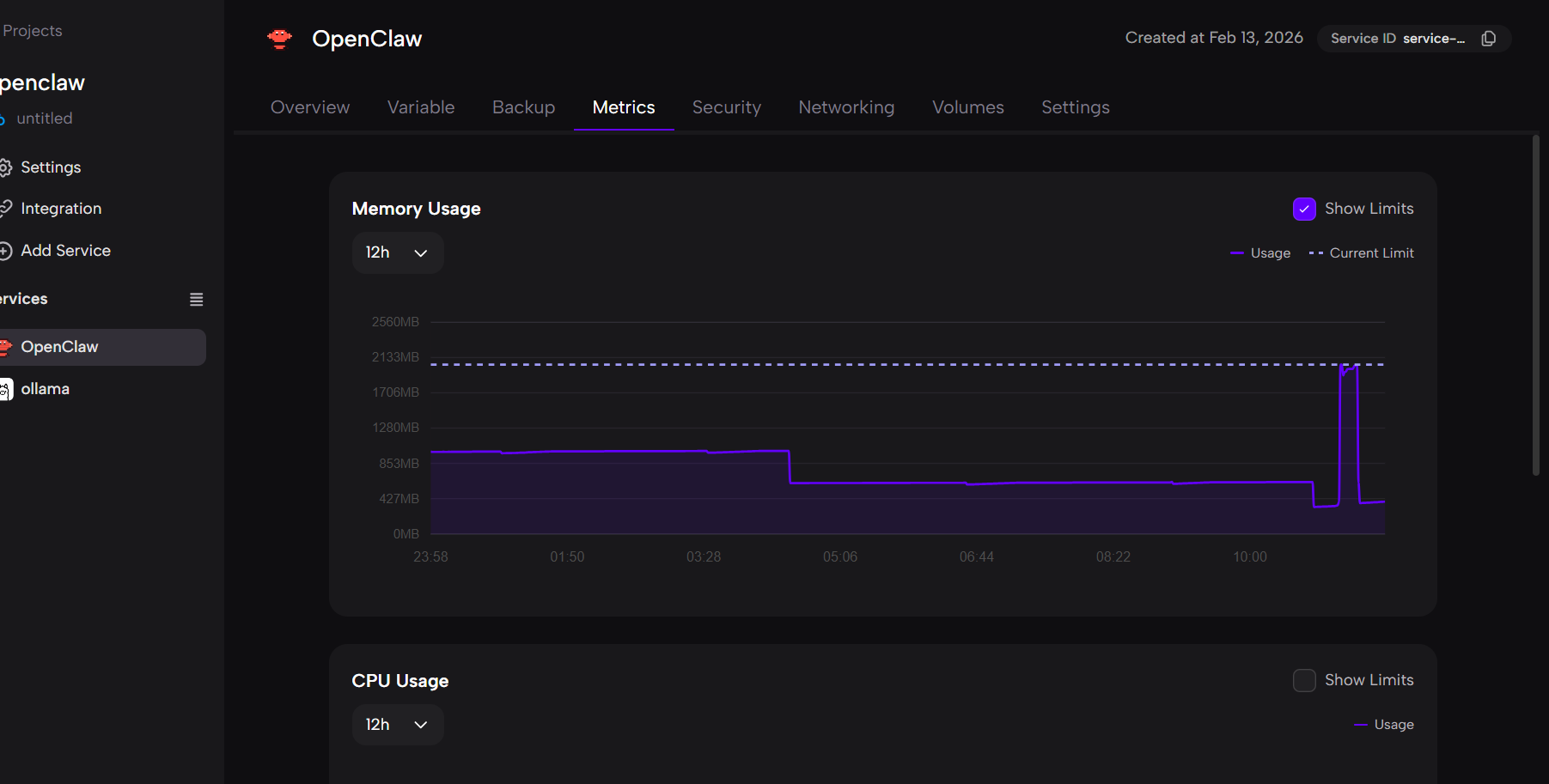Select the ollama service label
This screenshot has width=1549, height=784.
pyautogui.click(x=45, y=389)
